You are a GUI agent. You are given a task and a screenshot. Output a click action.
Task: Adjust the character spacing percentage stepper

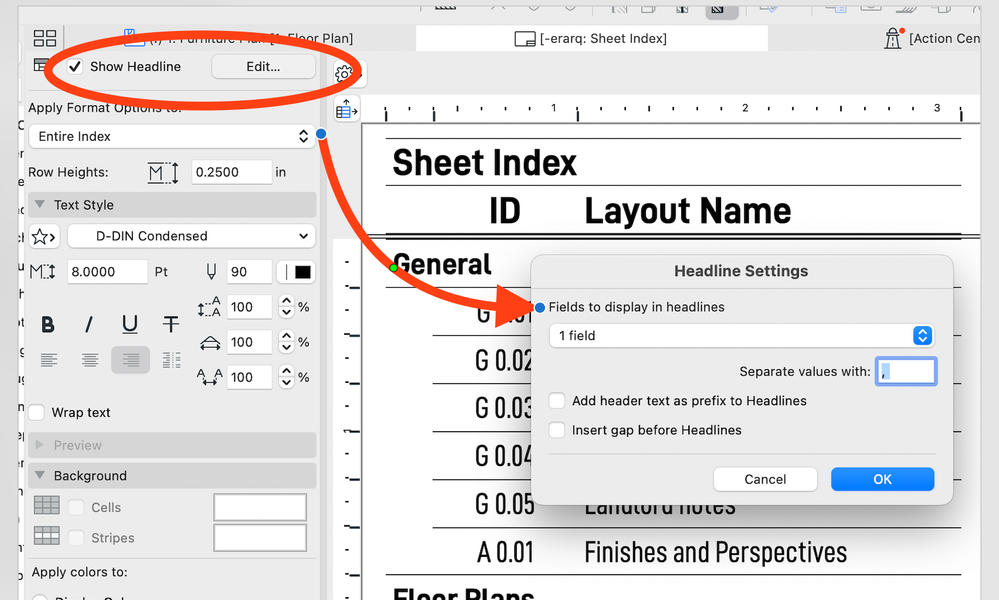[x=286, y=377]
